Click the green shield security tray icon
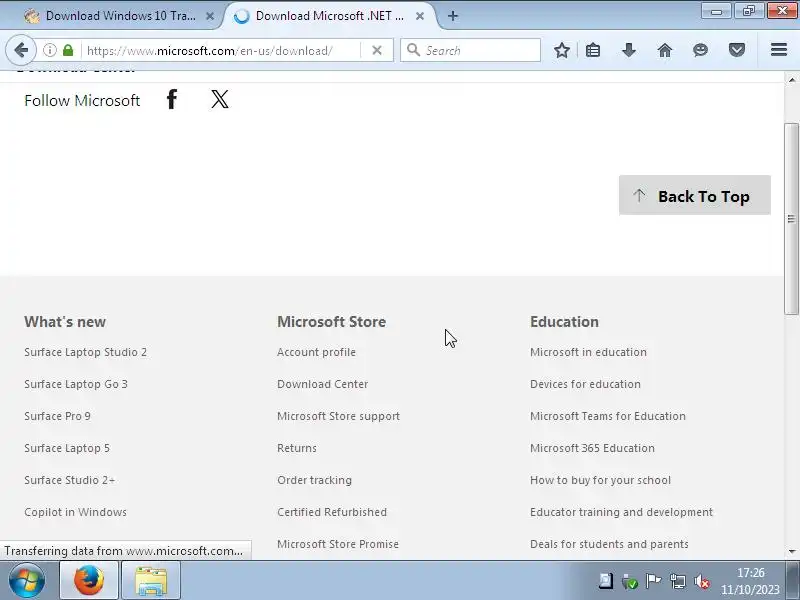The height and width of the screenshot is (600, 800). 630,581
